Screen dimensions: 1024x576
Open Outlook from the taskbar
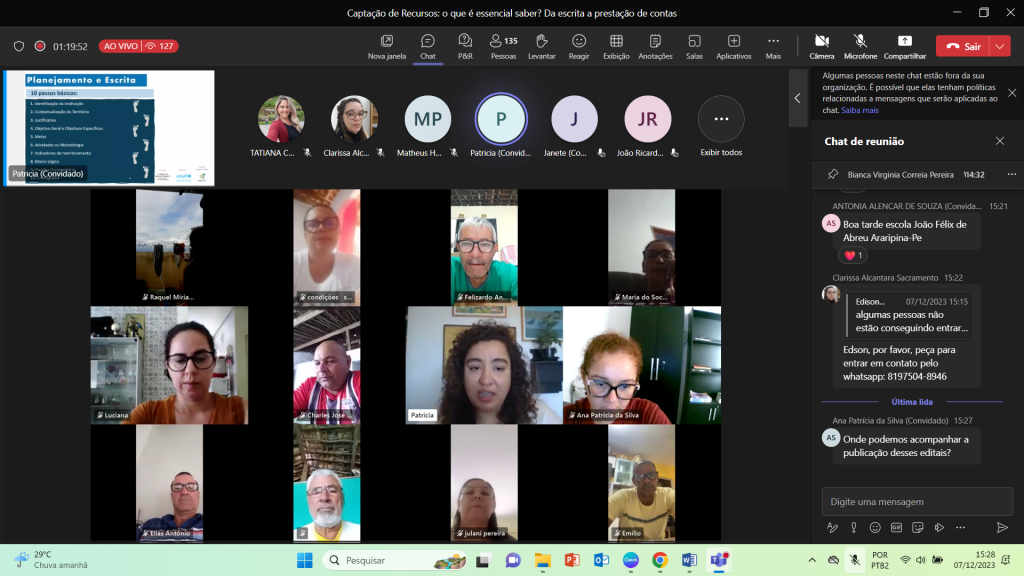point(601,560)
